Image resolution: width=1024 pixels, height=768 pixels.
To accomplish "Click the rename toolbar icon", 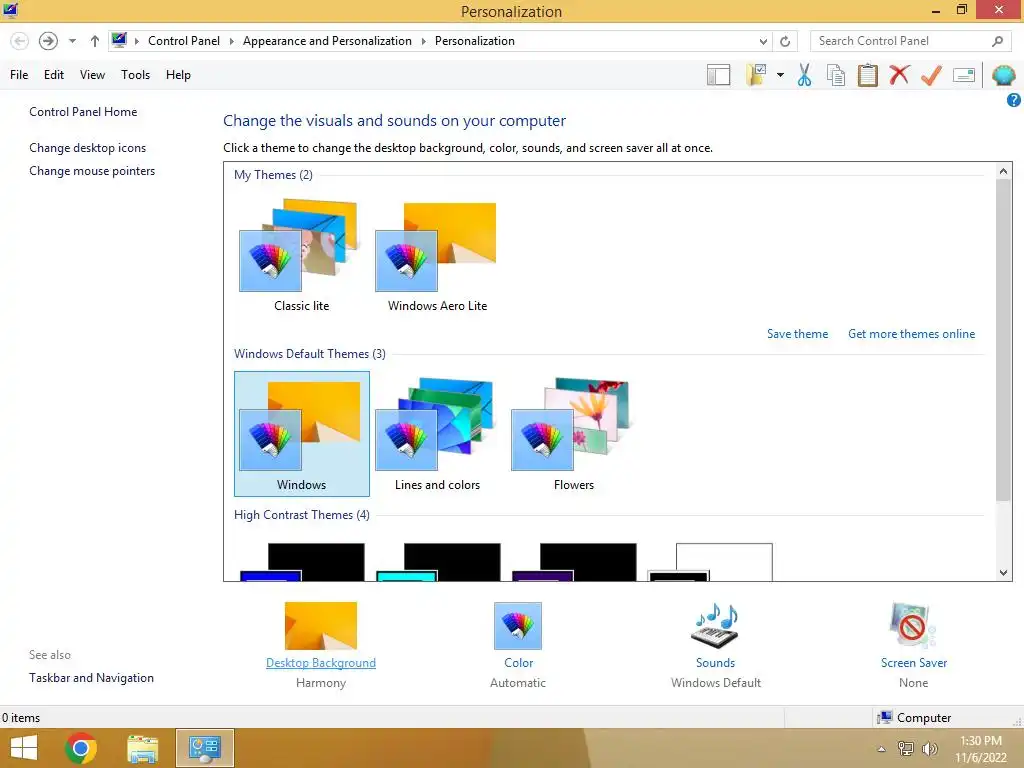I will pos(964,75).
